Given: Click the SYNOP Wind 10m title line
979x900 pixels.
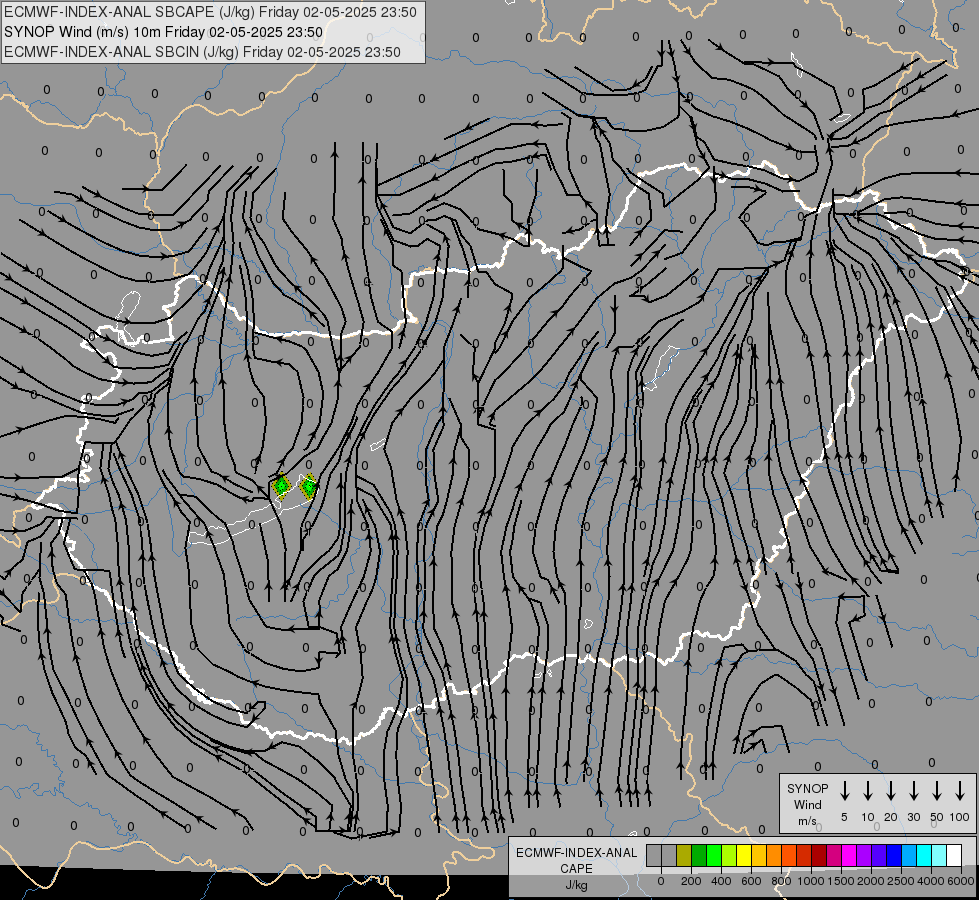Looking at the screenshot, I should (163, 32).
